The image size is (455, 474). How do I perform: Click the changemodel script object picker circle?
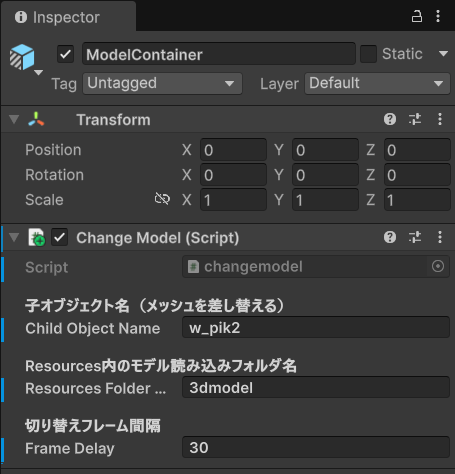tap(438, 266)
